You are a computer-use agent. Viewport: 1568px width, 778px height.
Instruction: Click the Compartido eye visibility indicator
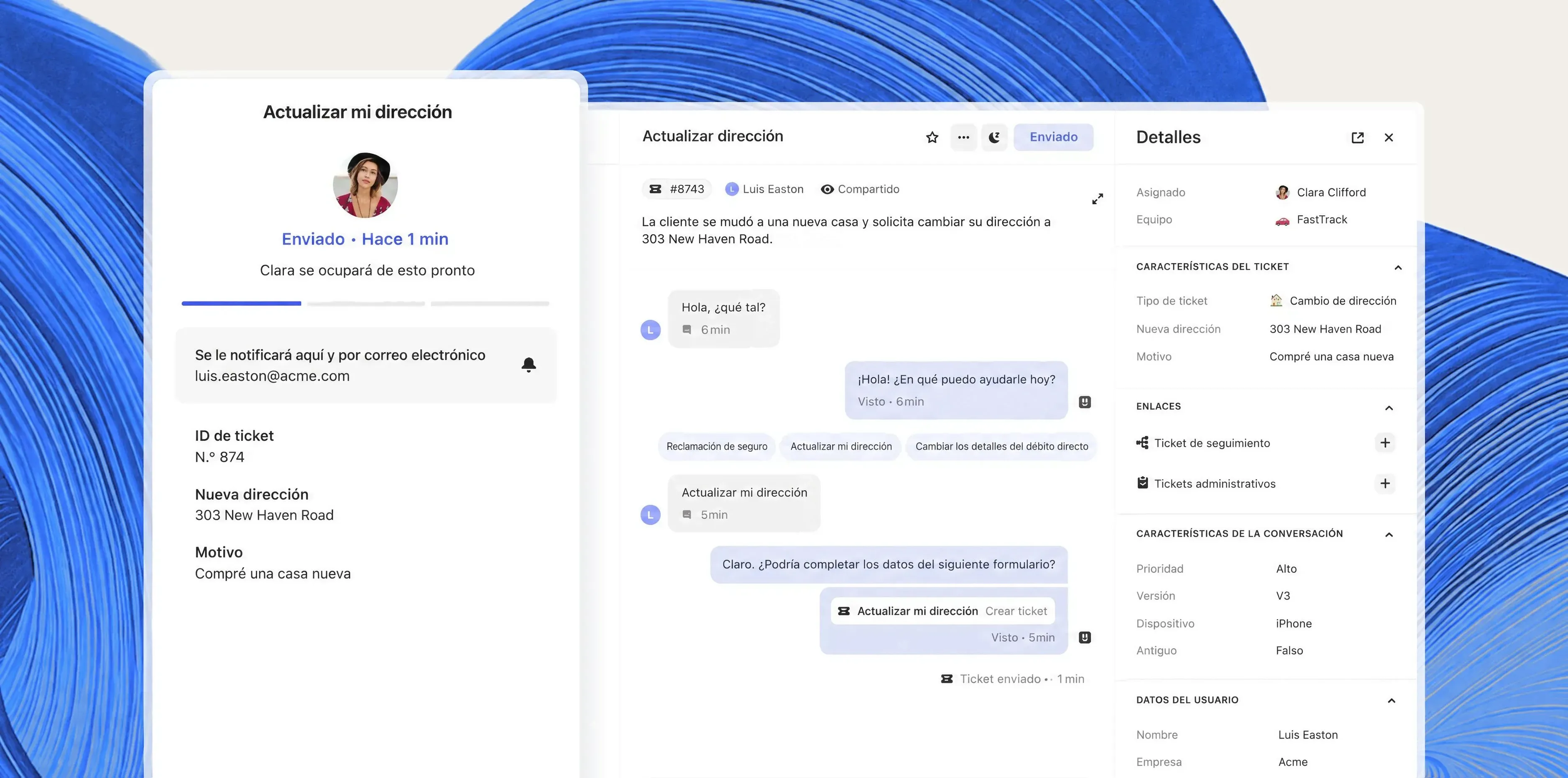tap(860, 189)
